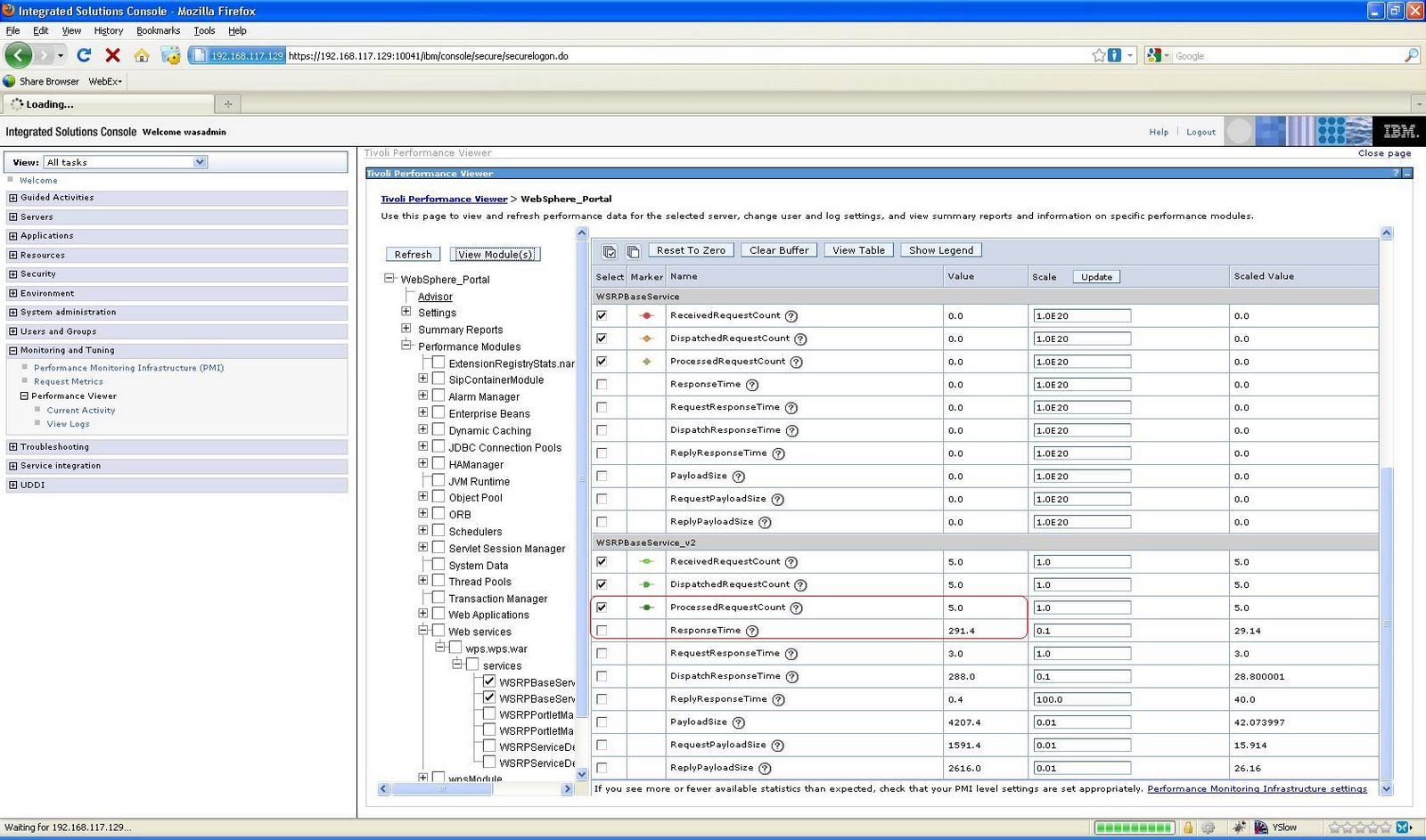Collapse the Web services tree node
Screen dimensions: 1426x840
point(422,631)
